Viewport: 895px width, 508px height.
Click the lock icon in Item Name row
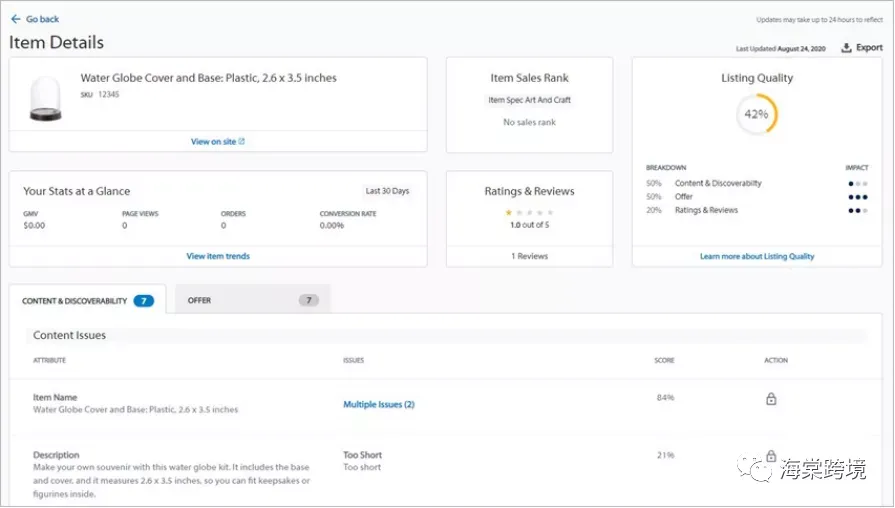pyautogui.click(x=771, y=398)
